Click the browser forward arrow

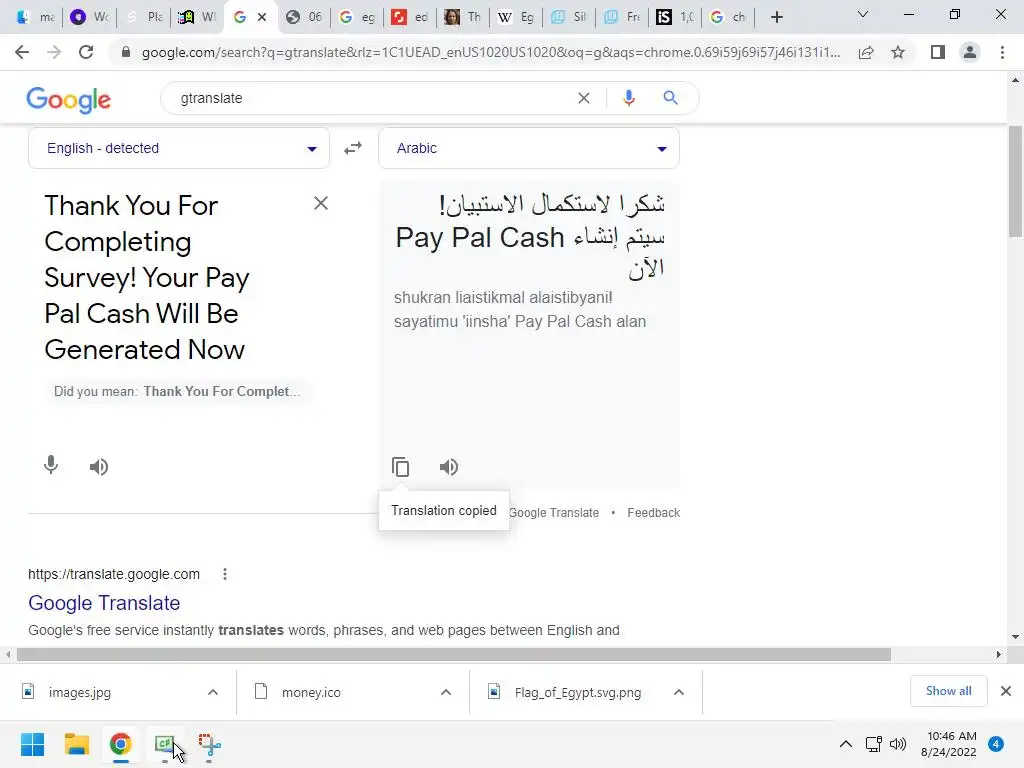coord(54,52)
